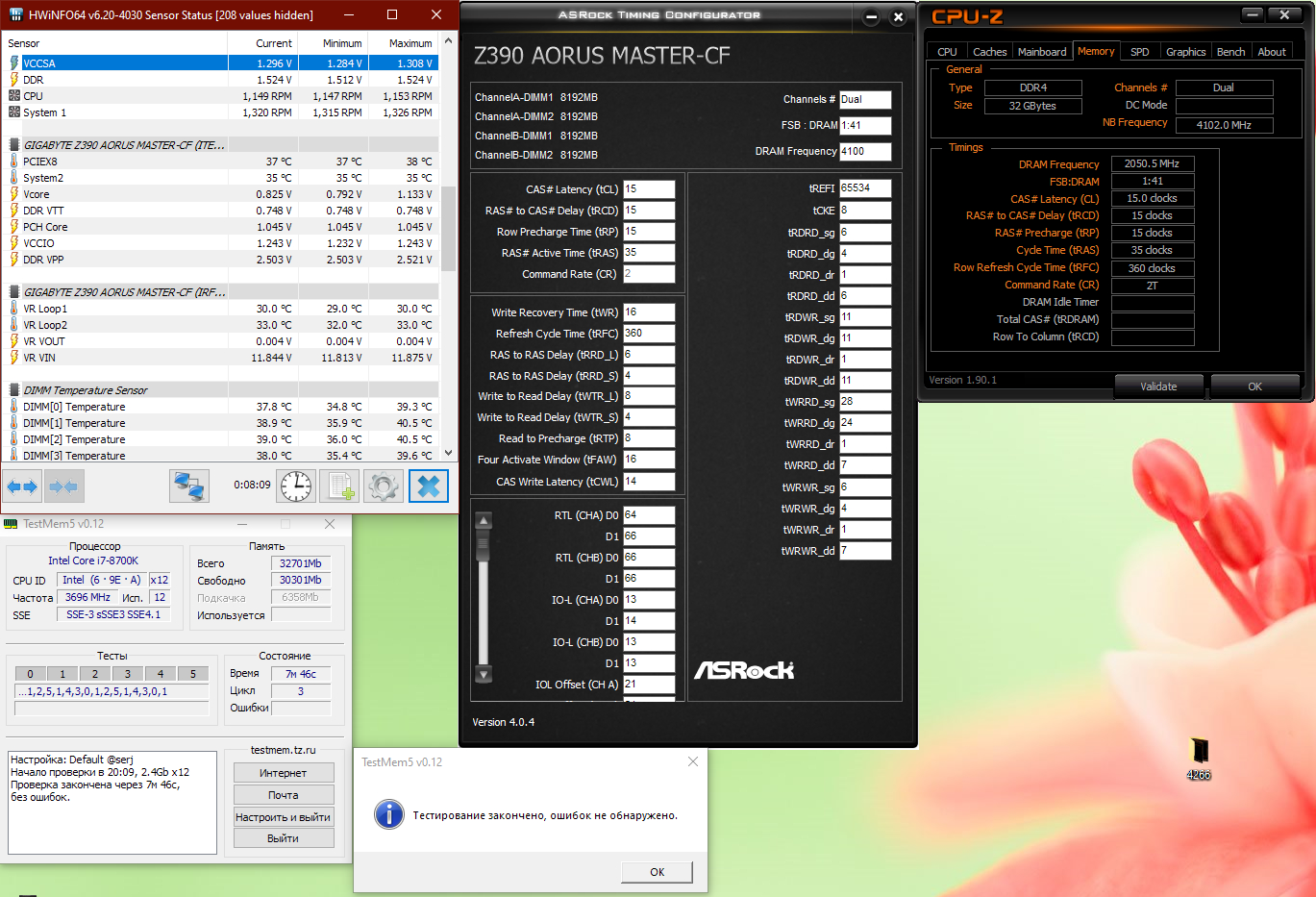Viewport: 1316px width, 897px height.
Task: Click the Почта button in TestMem5
Action: (284, 795)
